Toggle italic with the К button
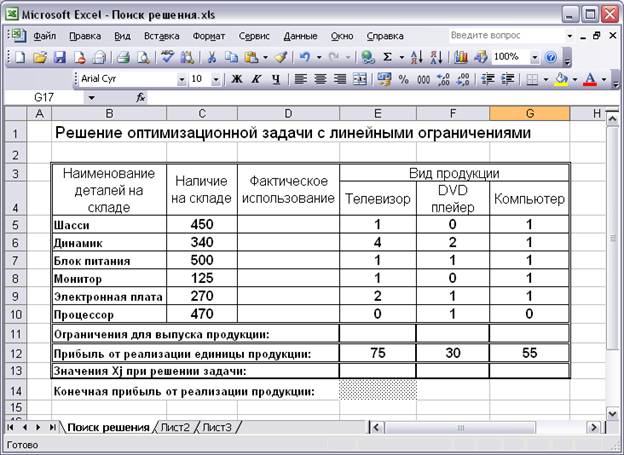Viewport: 624px width, 455px height. 256,79
